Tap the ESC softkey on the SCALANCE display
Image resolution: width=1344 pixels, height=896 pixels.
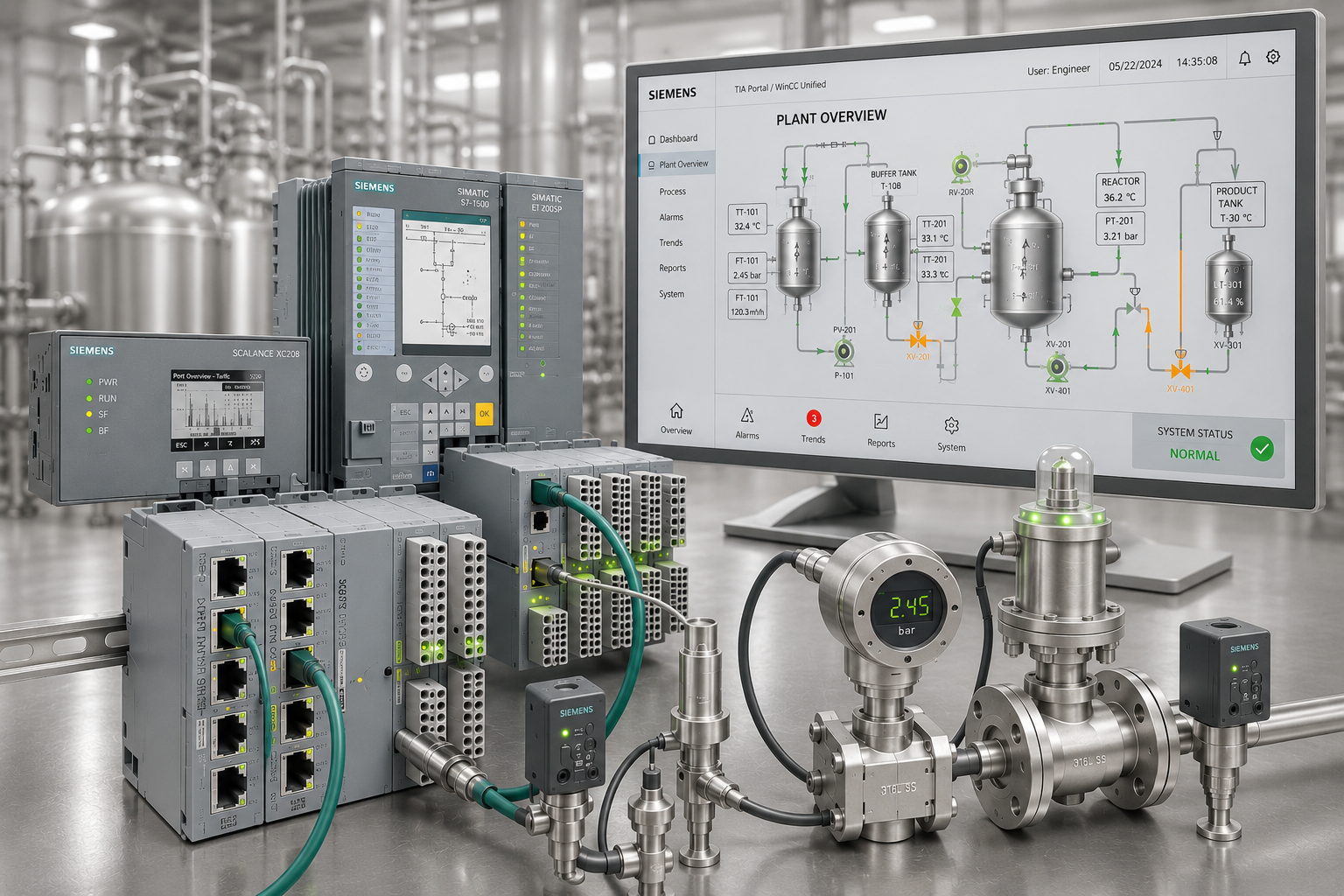(181, 444)
